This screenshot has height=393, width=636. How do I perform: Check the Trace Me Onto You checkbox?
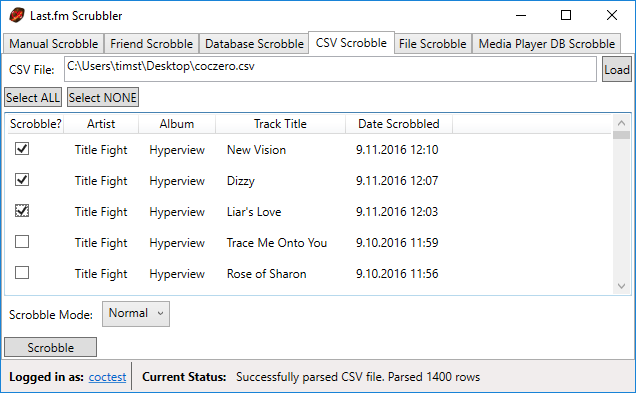click(22, 242)
